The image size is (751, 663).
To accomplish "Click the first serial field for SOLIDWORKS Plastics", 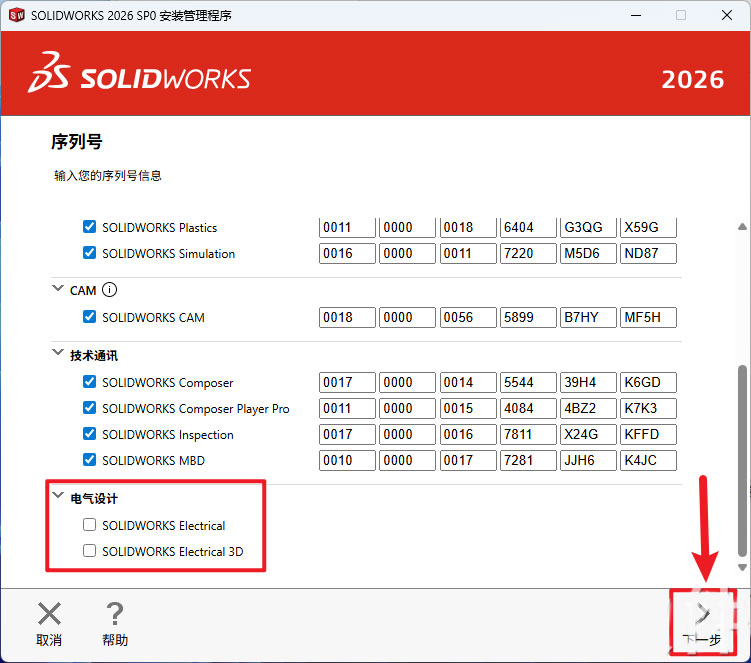I will (x=348, y=227).
